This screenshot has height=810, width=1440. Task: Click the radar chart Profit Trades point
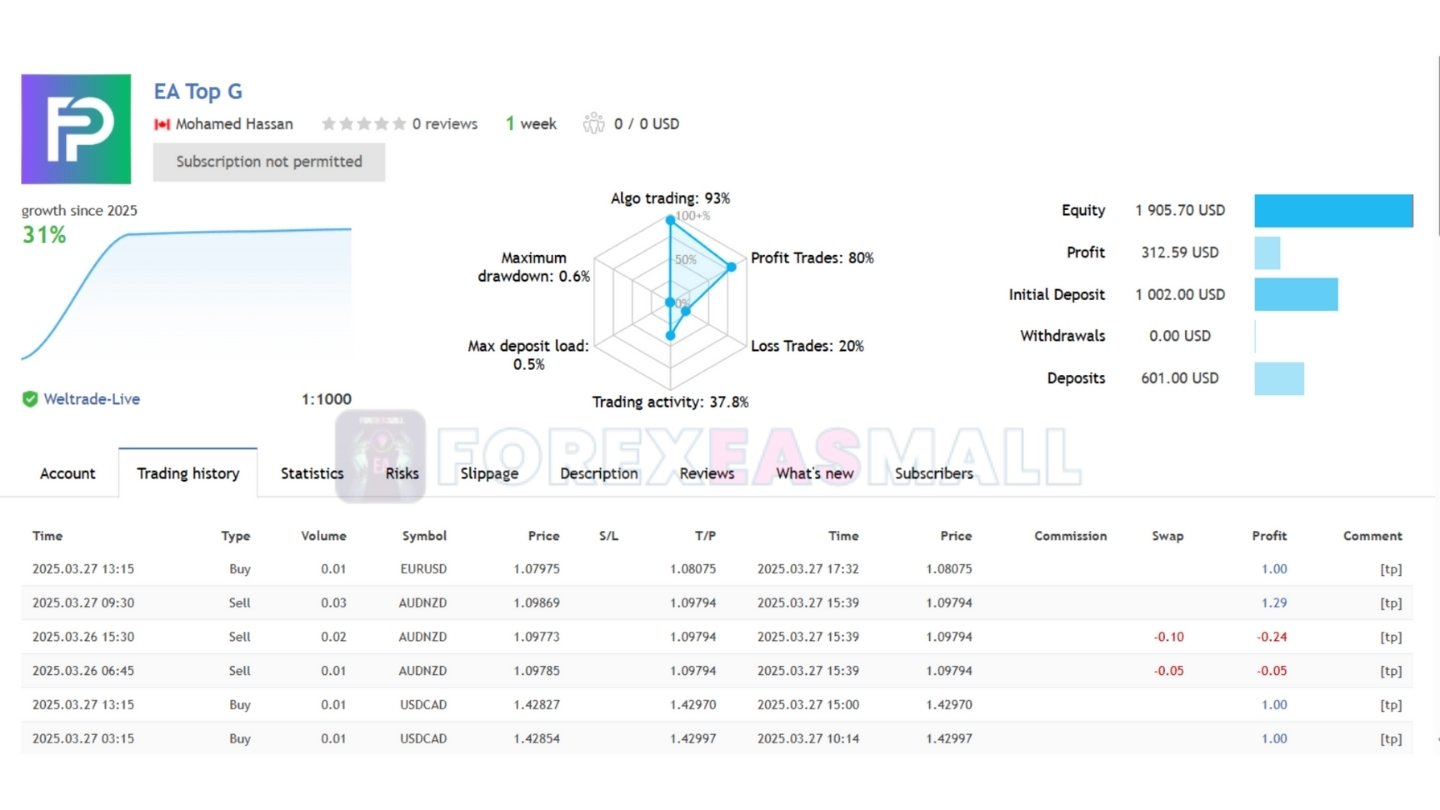pos(731,266)
